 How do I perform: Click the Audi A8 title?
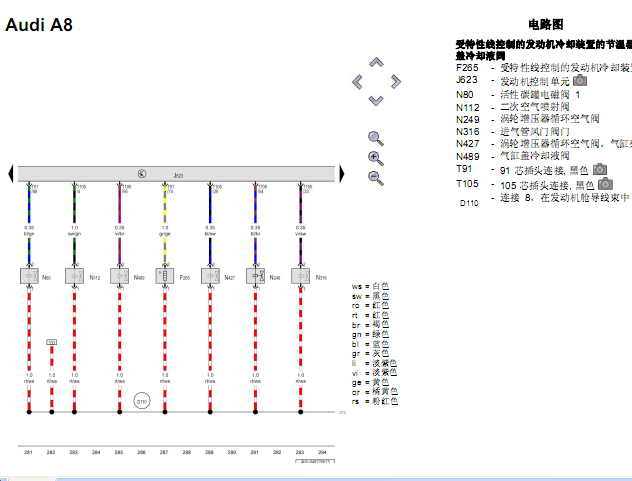click(x=39, y=25)
